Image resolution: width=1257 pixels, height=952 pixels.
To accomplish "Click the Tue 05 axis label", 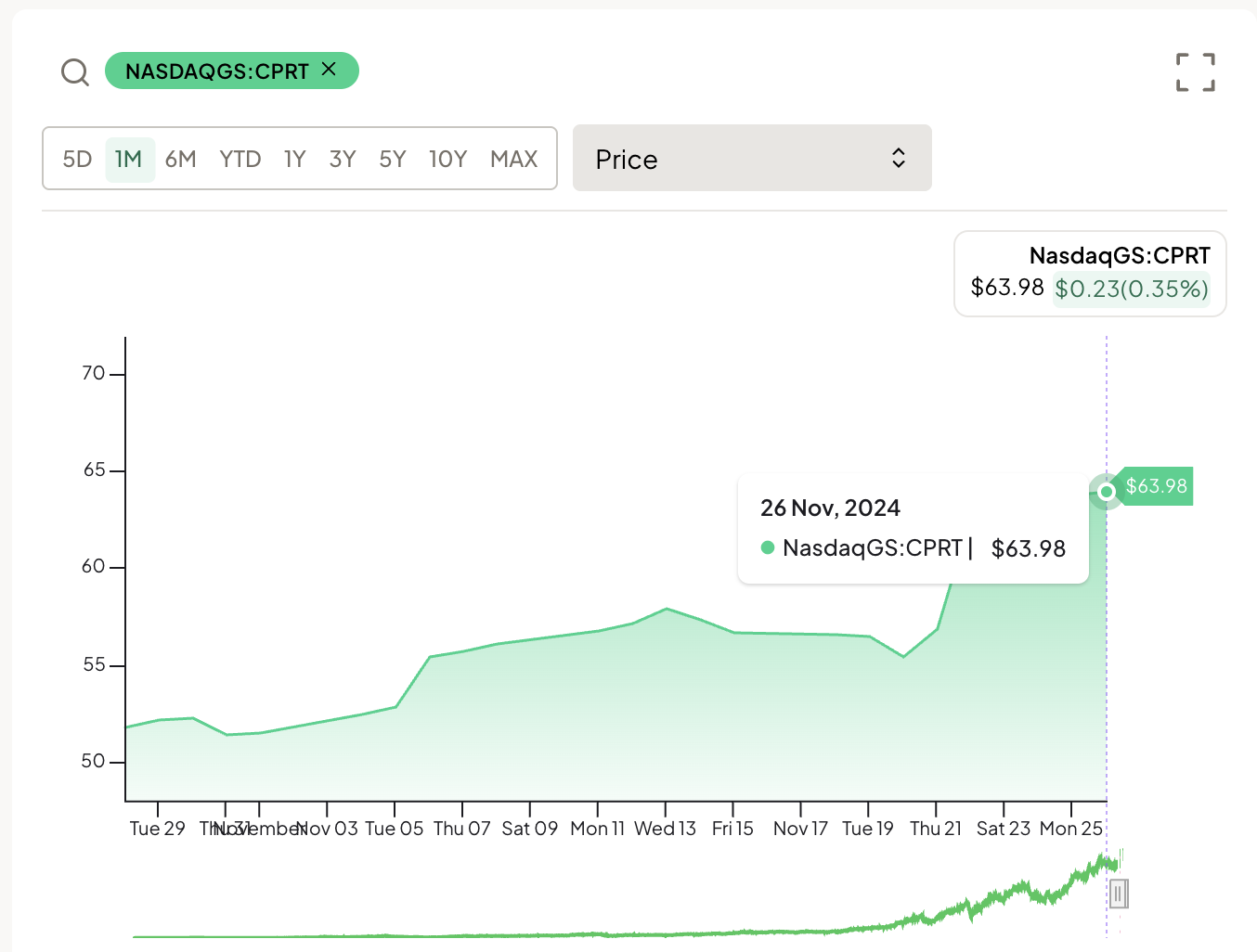I will click(x=395, y=829).
